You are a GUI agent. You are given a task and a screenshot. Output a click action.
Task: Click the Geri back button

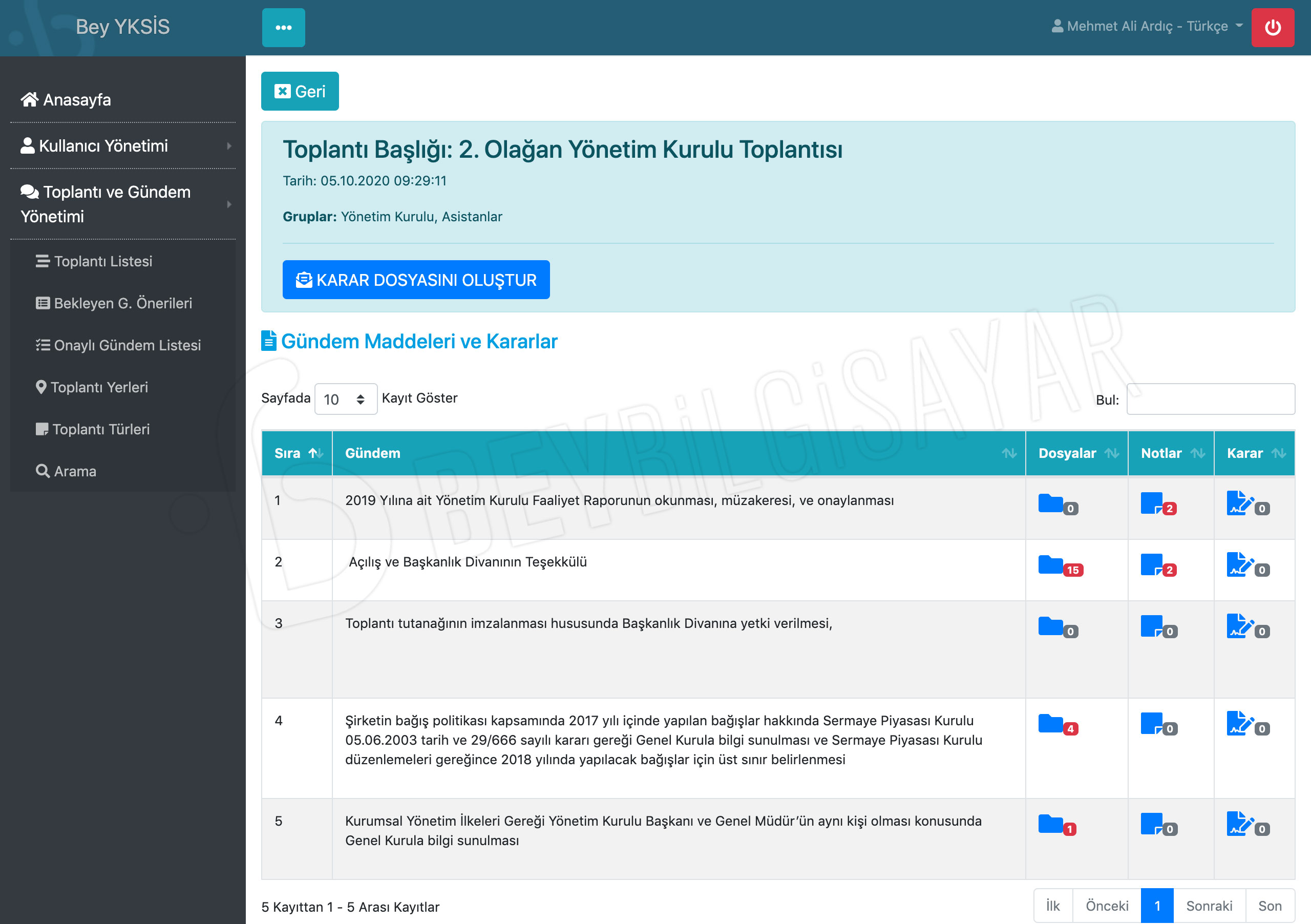(x=299, y=91)
